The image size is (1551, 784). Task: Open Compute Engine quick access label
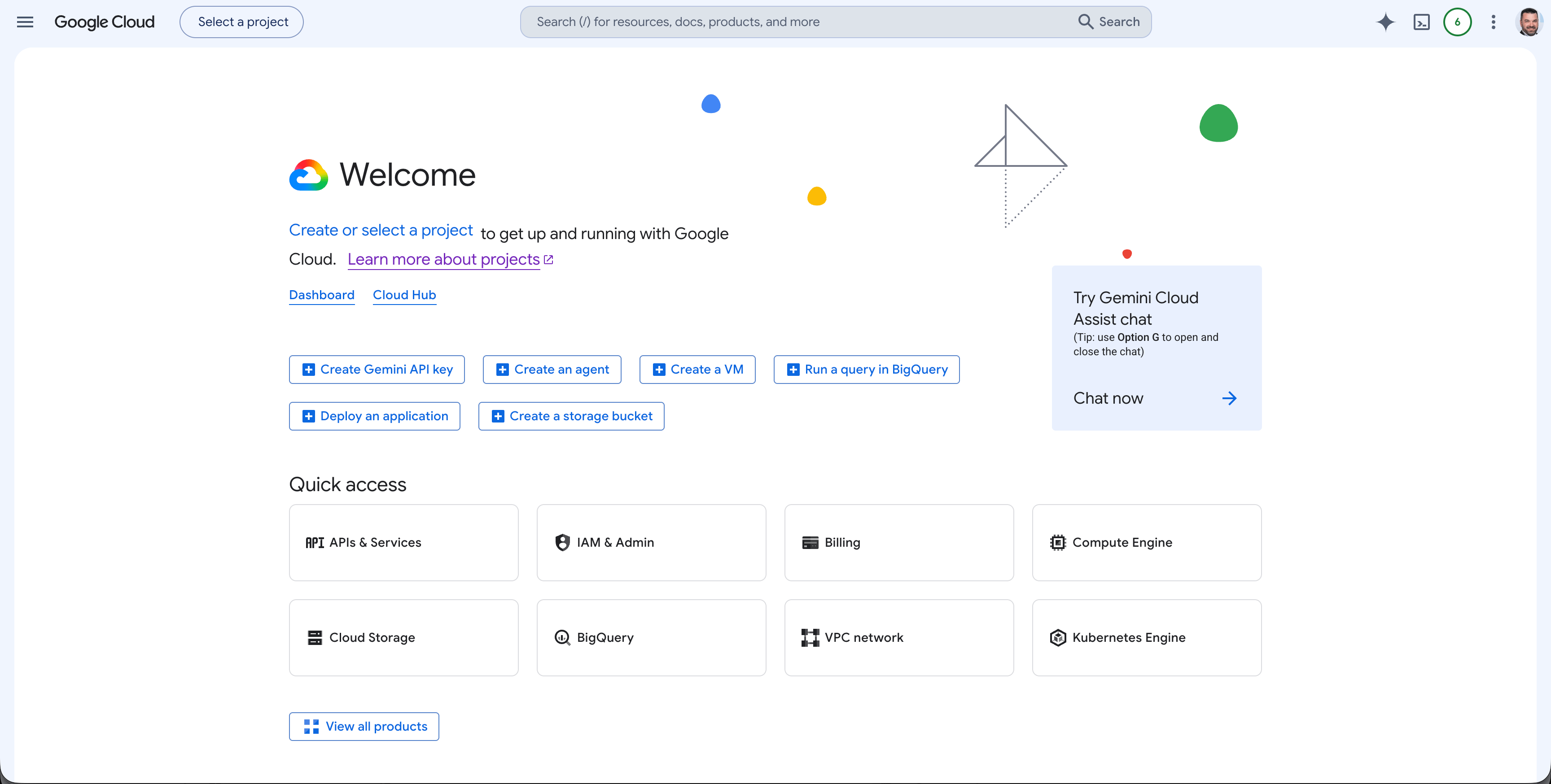(x=1122, y=543)
